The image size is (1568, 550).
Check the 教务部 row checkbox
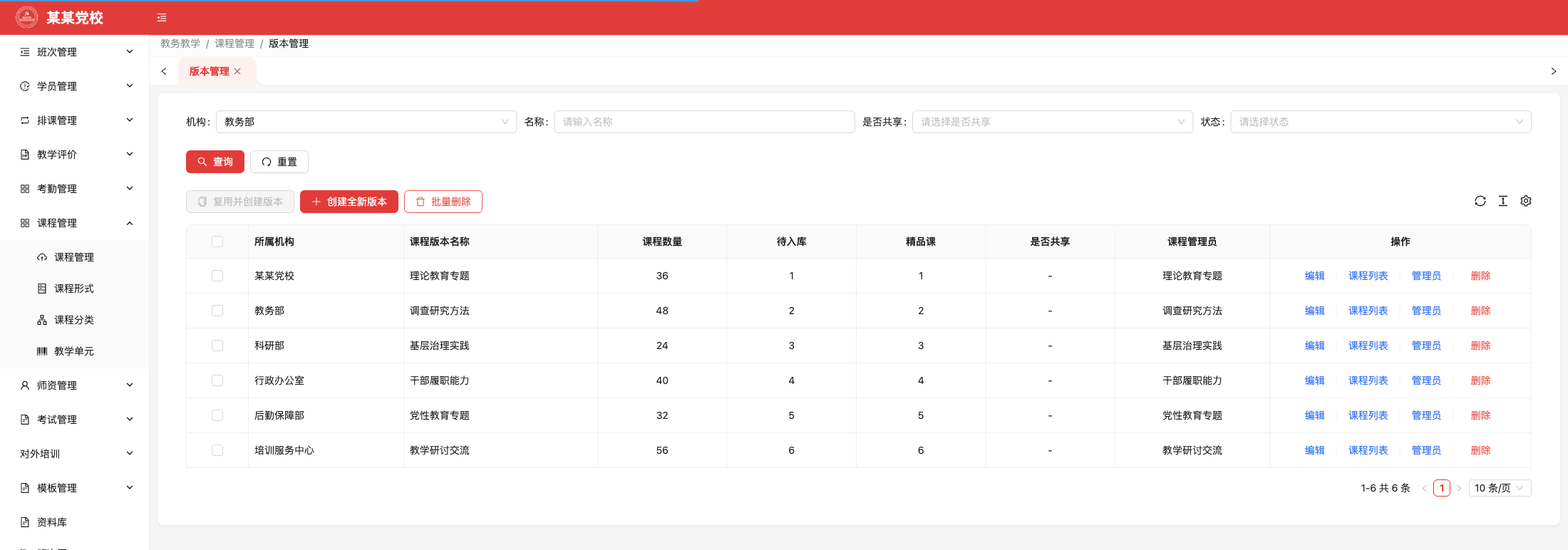217,311
